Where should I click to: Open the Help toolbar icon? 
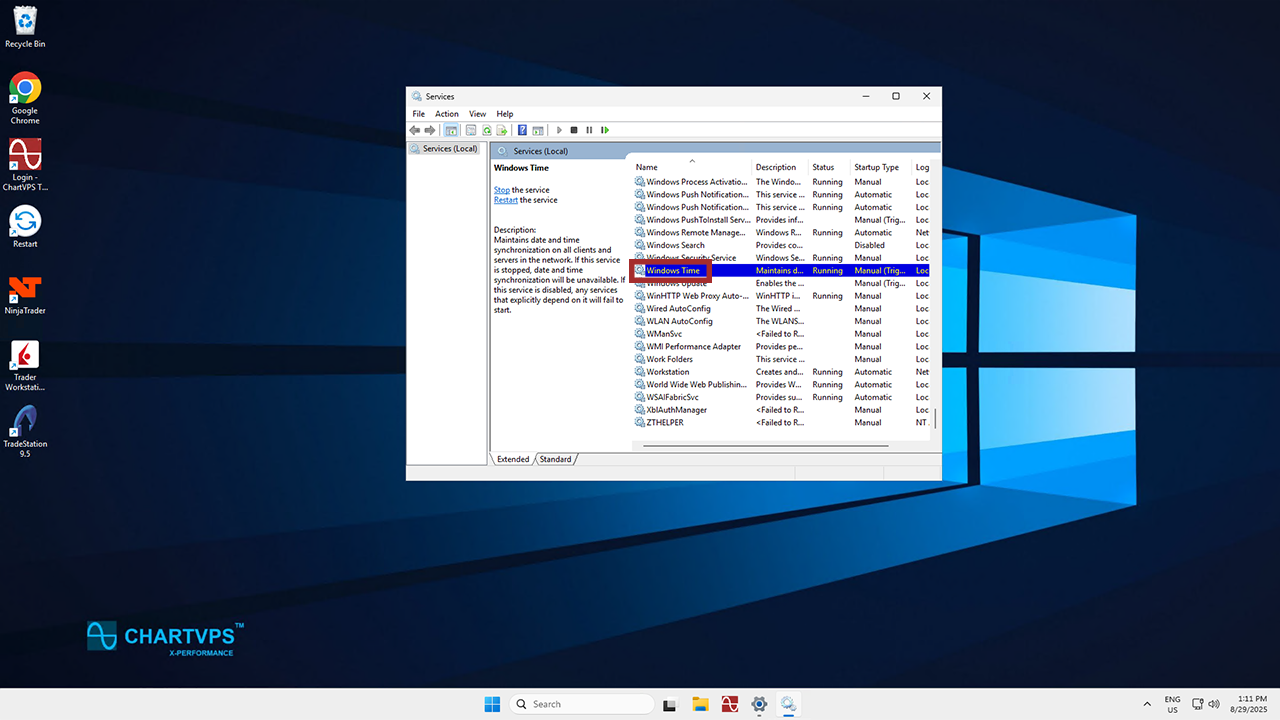[x=522, y=130]
